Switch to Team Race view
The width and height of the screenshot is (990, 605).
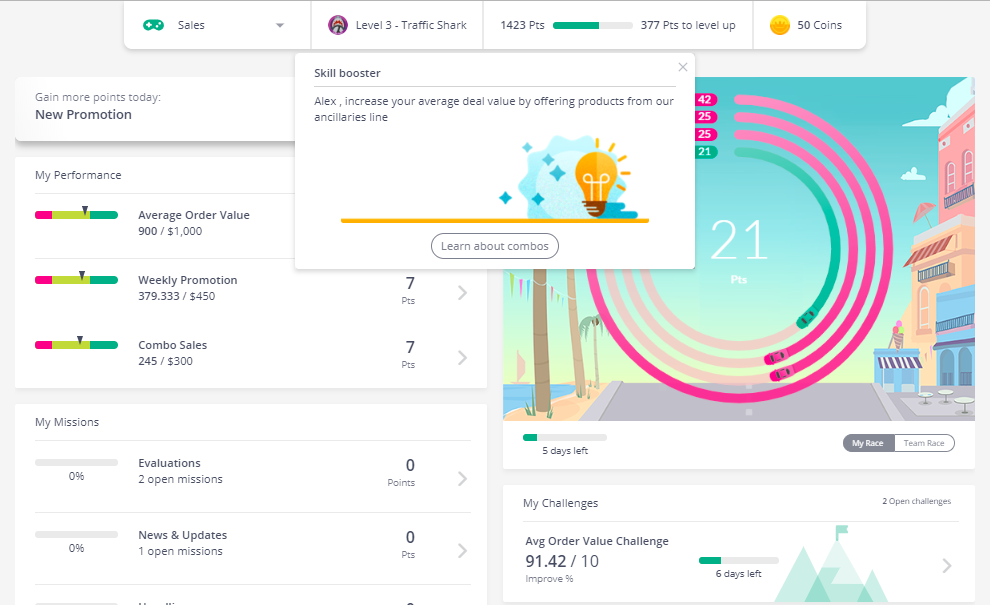924,443
